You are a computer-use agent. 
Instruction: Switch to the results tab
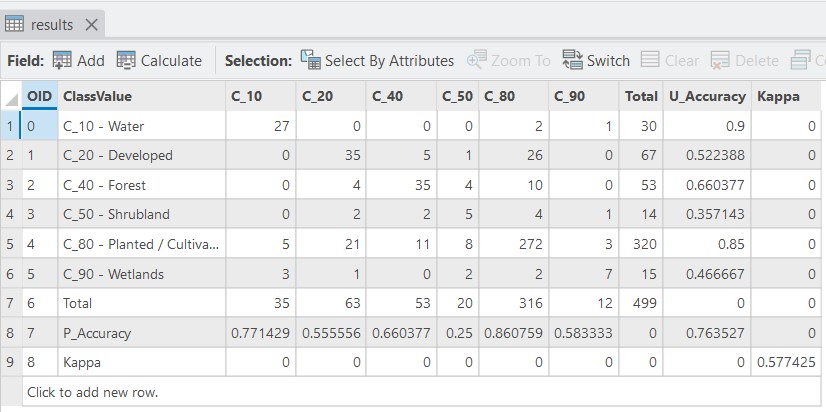(51, 24)
